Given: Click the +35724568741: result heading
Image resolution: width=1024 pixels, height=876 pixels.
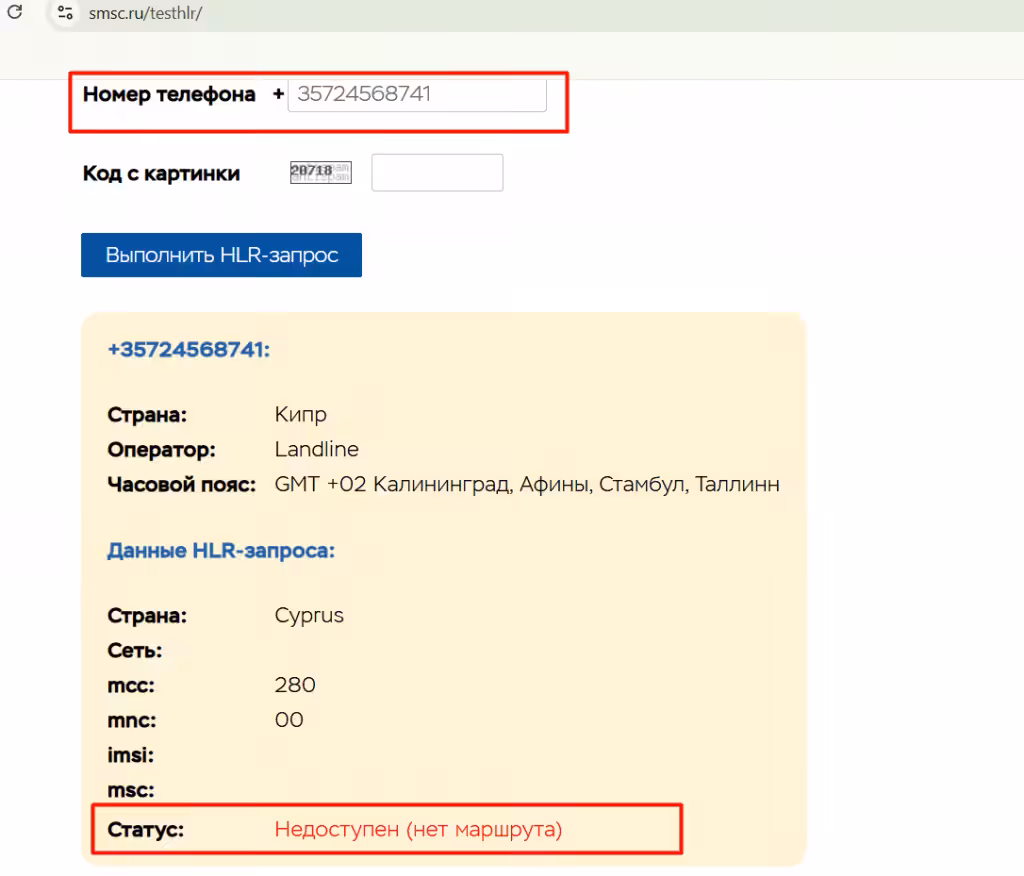Looking at the screenshot, I should click(x=188, y=349).
